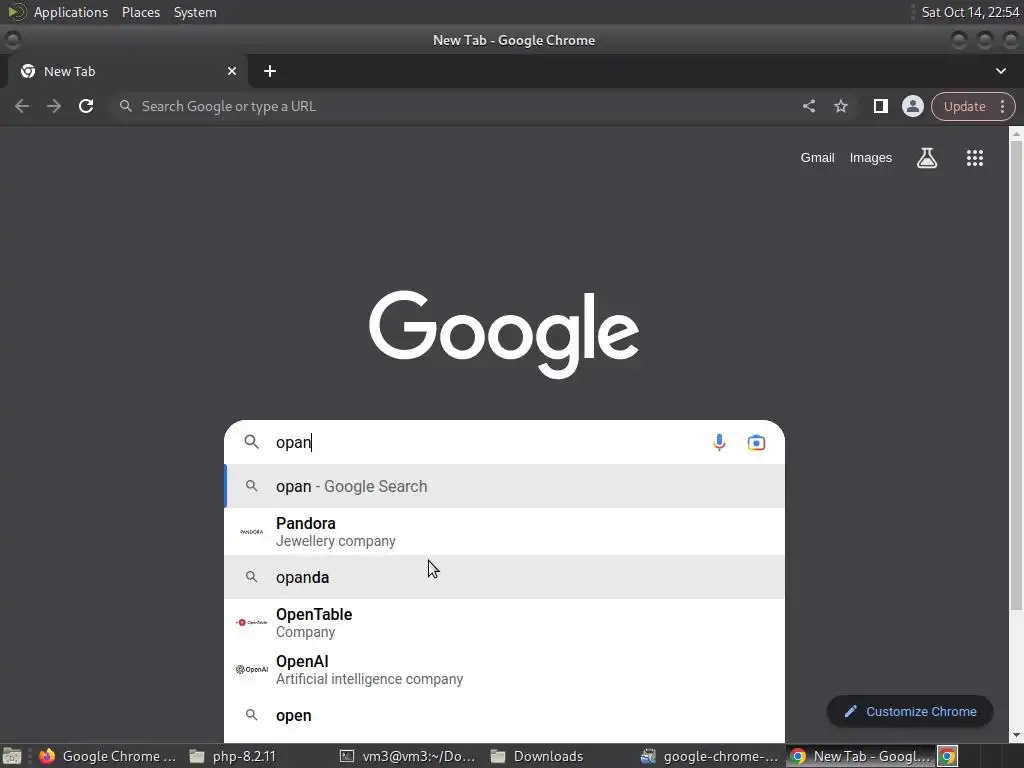This screenshot has width=1024, height=768.
Task: Click the browser back arrow
Action: click(22, 106)
